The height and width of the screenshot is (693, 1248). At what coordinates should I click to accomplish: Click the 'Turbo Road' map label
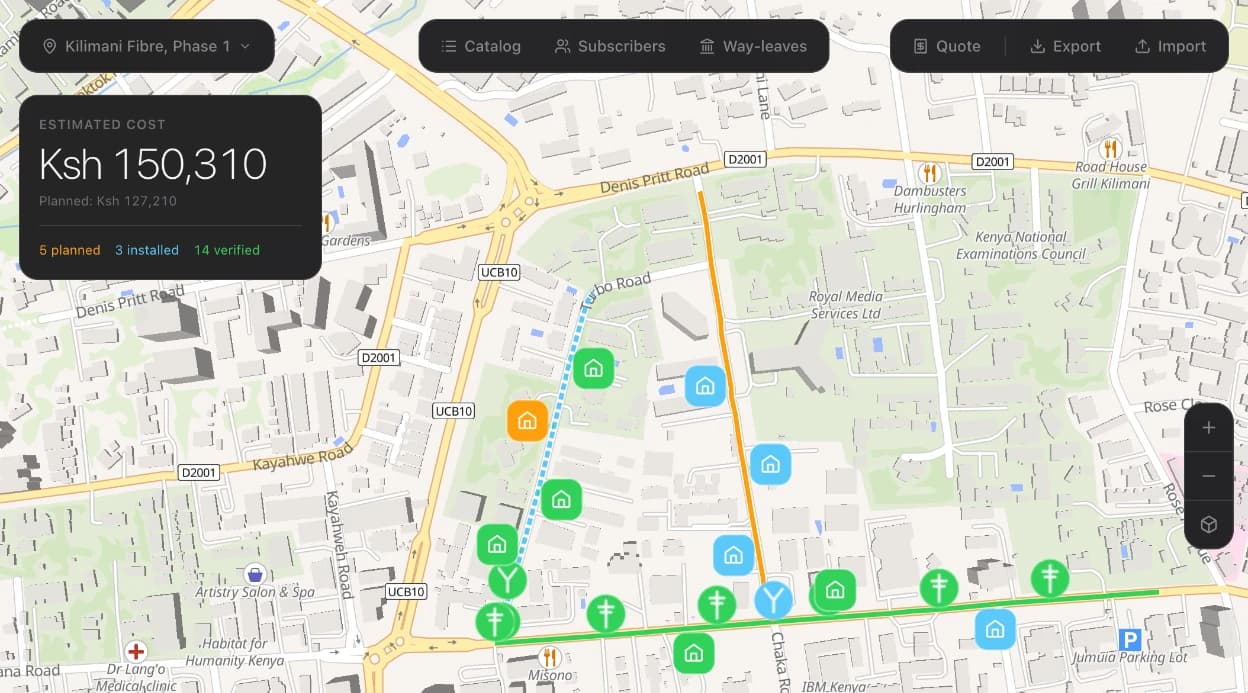(615, 289)
